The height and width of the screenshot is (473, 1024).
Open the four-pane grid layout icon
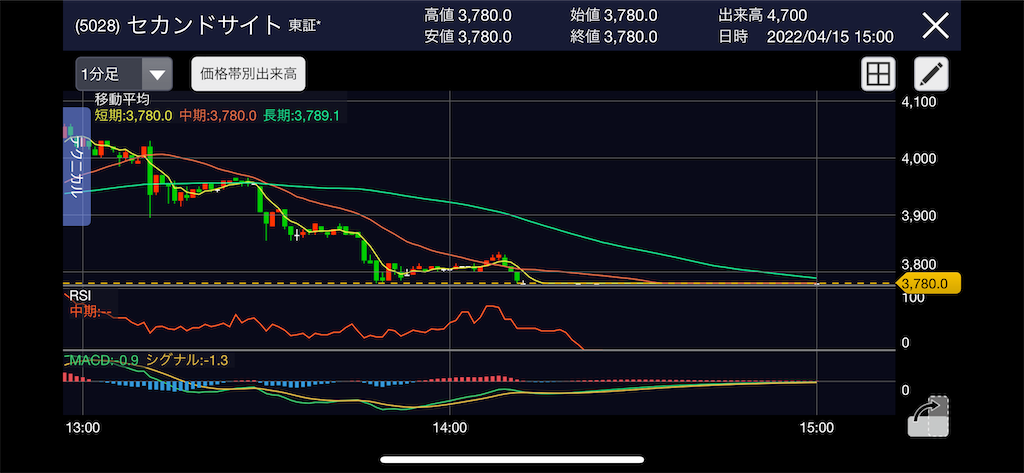coord(878,74)
